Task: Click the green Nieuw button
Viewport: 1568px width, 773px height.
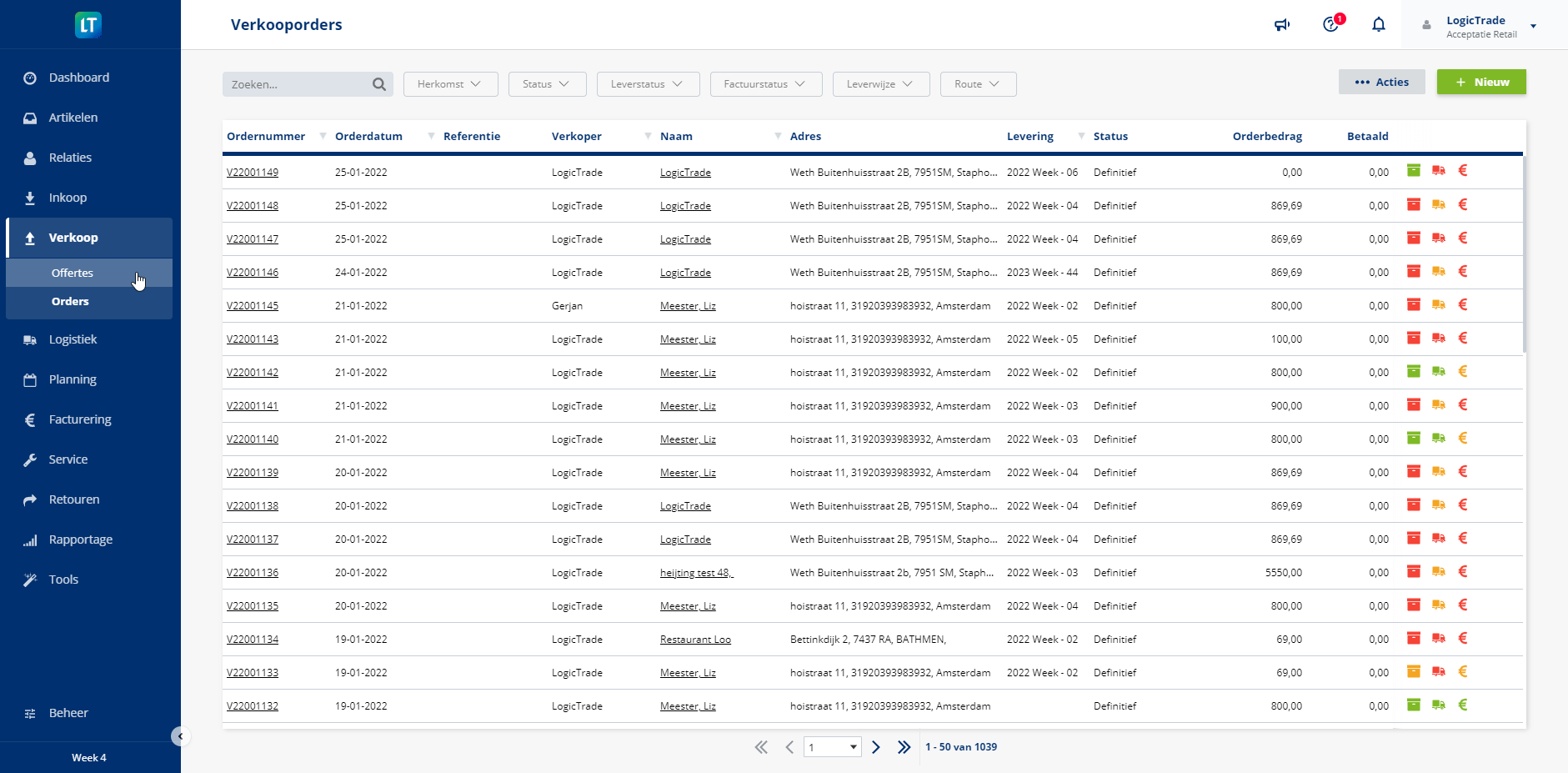Action: pos(1481,83)
